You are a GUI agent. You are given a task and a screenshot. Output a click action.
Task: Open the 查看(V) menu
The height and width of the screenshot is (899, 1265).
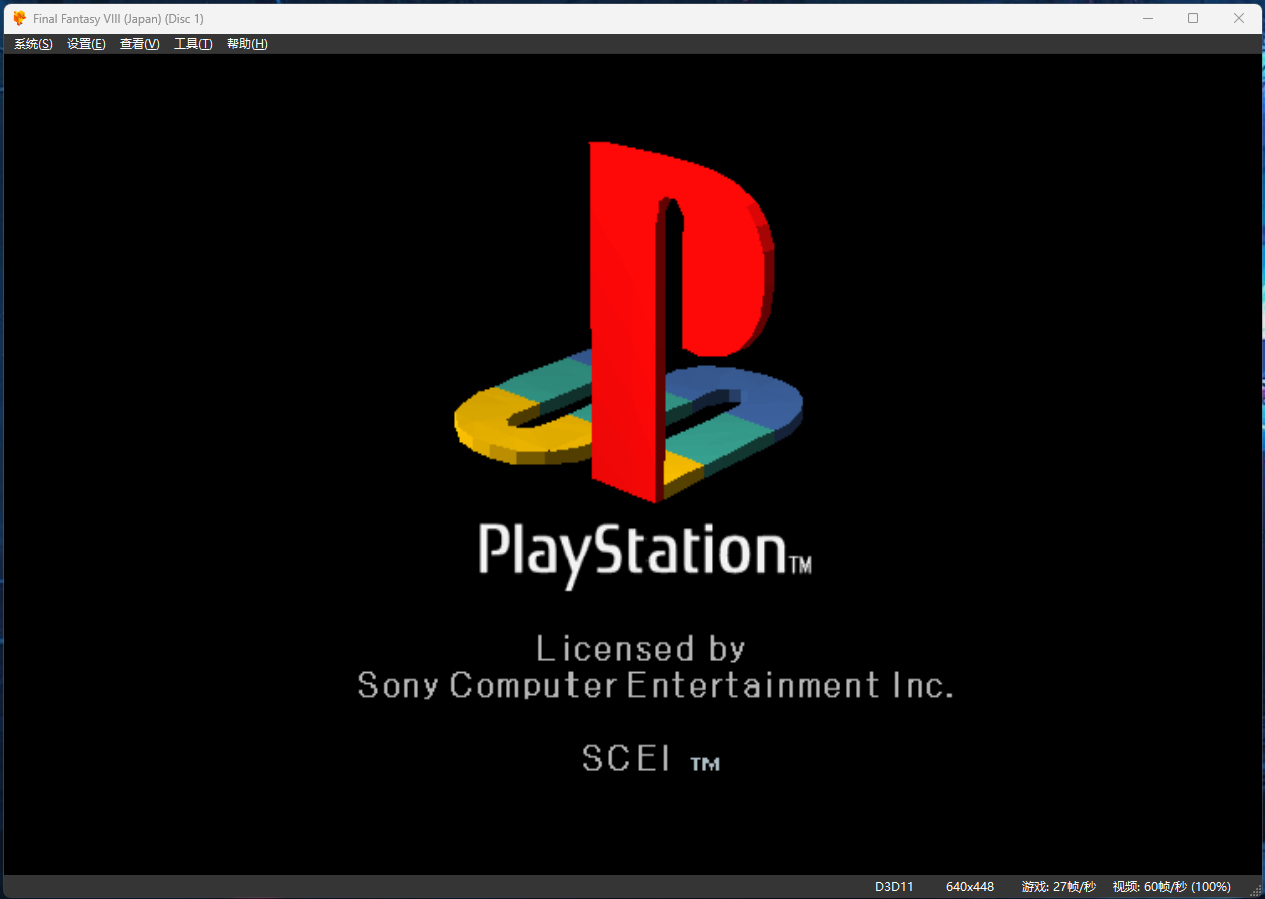(140, 44)
